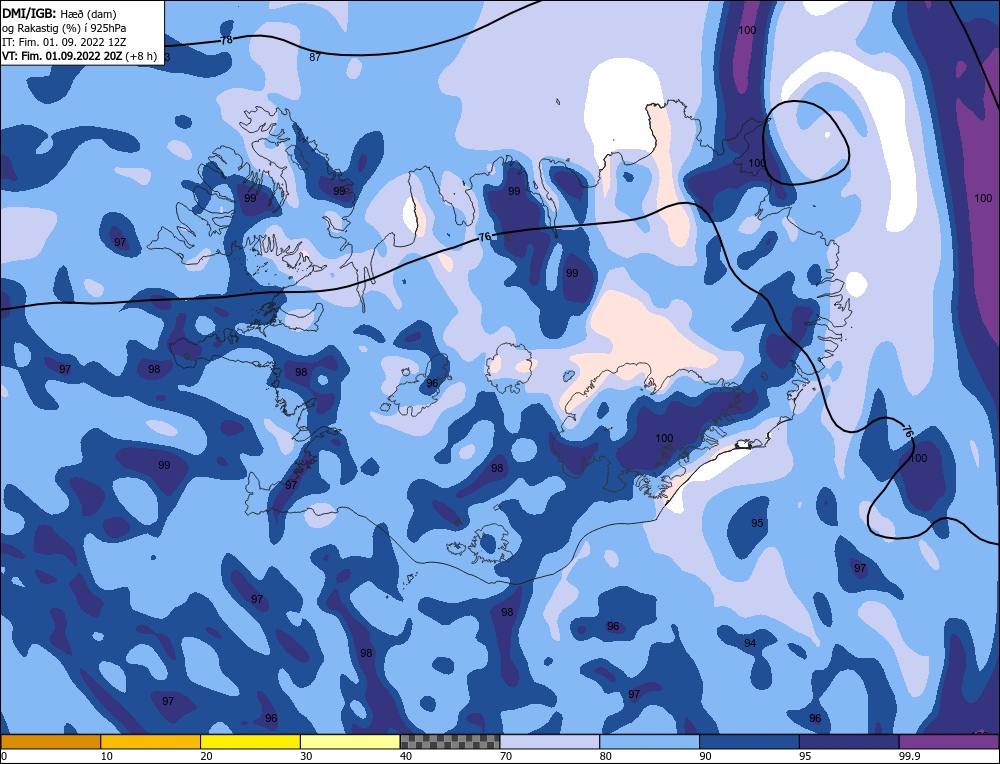
Task: Click the "95" legend tick label on the color bar
Action: 805,756
